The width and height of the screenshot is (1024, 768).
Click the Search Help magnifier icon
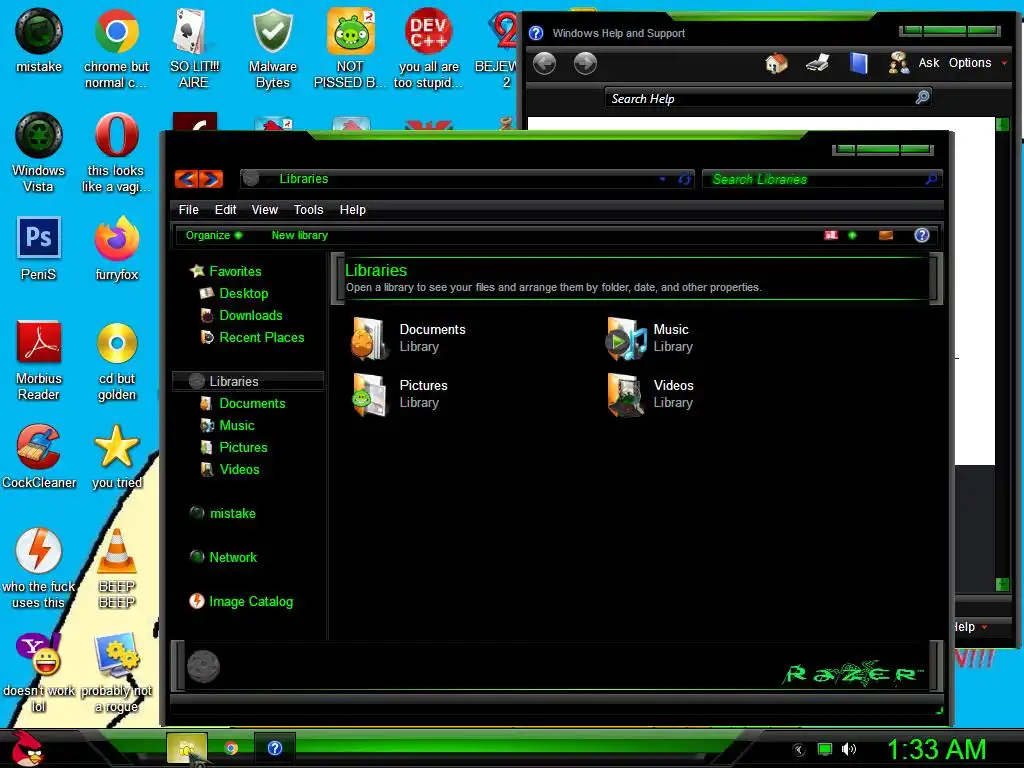click(922, 97)
